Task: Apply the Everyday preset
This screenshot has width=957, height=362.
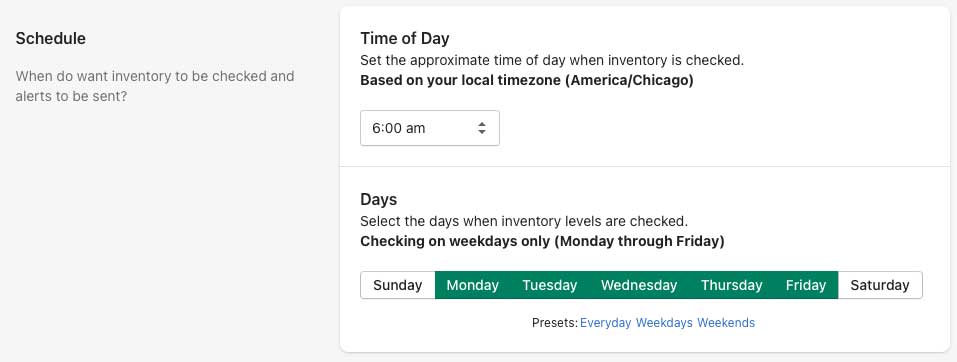Action: click(605, 323)
